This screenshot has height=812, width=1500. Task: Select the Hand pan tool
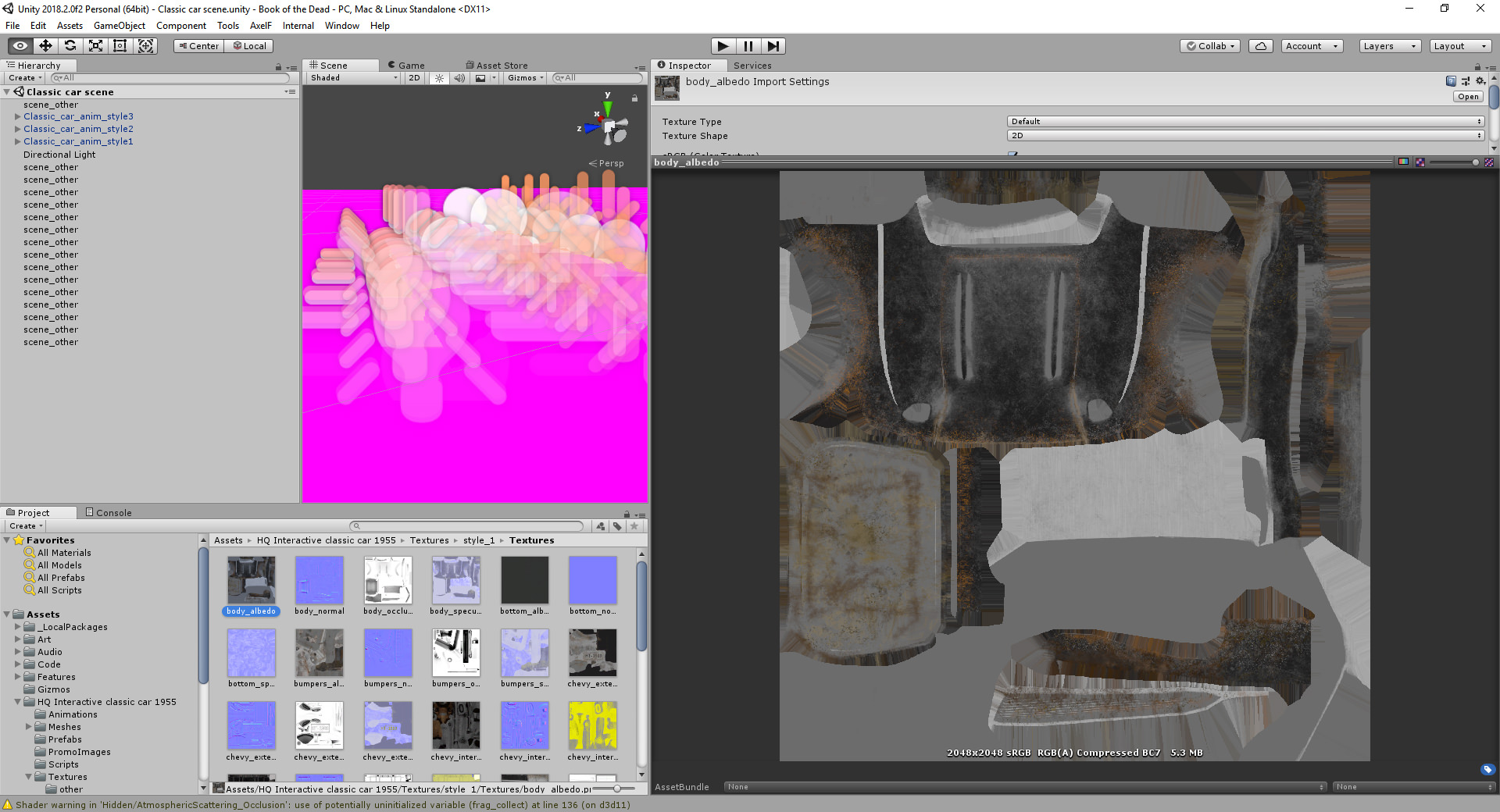click(19, 46)
